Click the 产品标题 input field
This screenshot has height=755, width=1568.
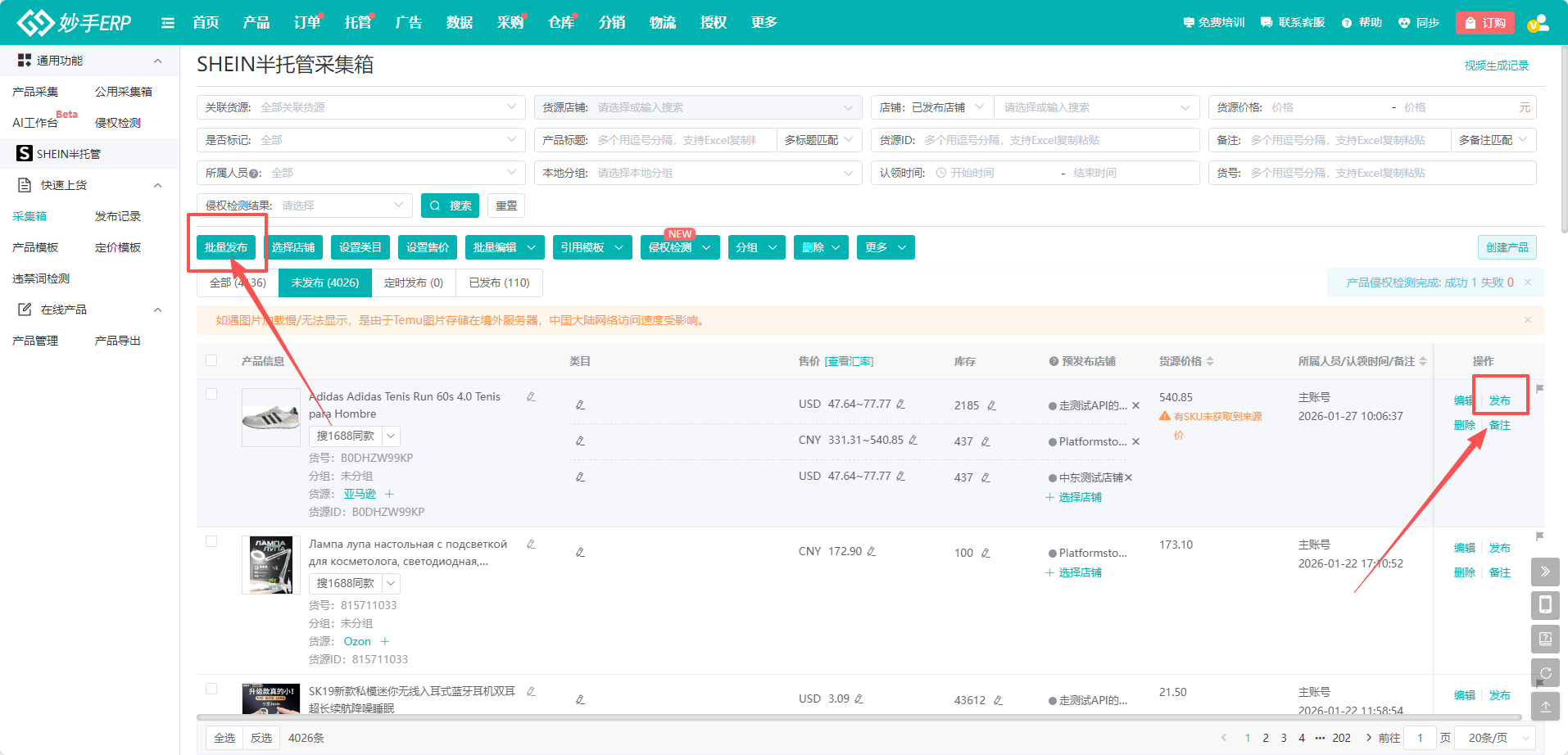(x=684, y=140)
